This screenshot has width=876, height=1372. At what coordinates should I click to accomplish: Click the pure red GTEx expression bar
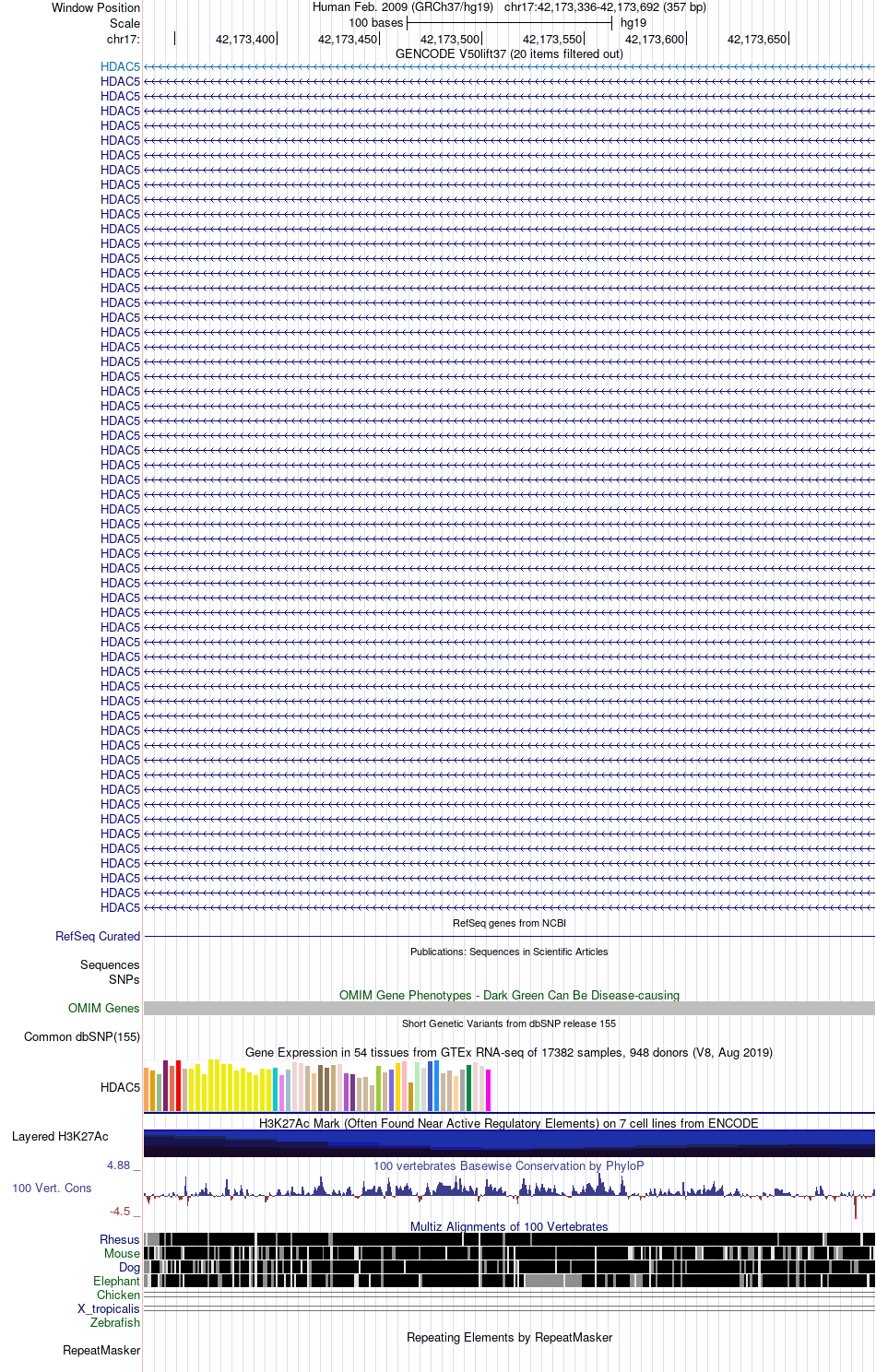click(178, 1085)
